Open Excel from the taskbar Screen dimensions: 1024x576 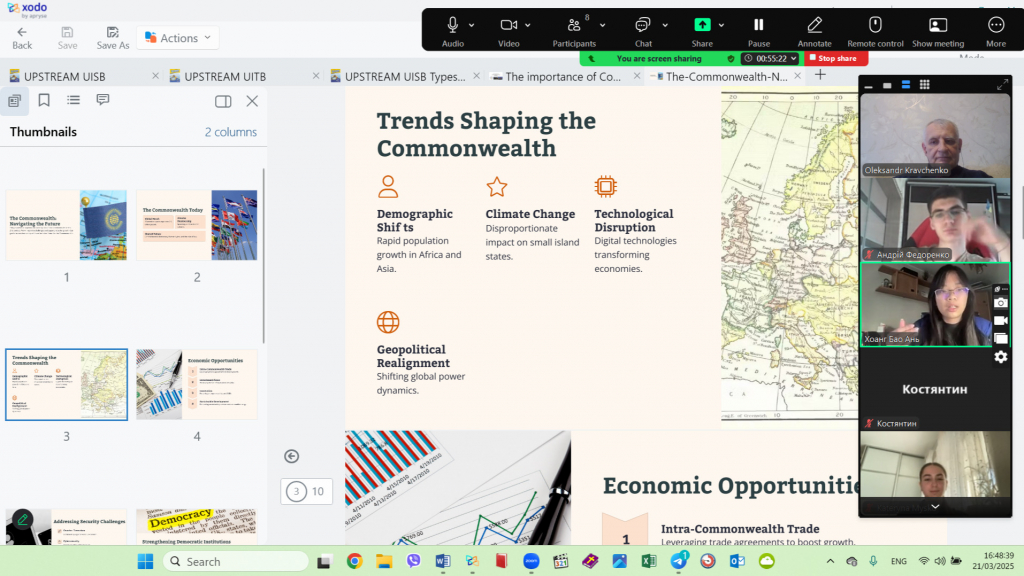648,561
